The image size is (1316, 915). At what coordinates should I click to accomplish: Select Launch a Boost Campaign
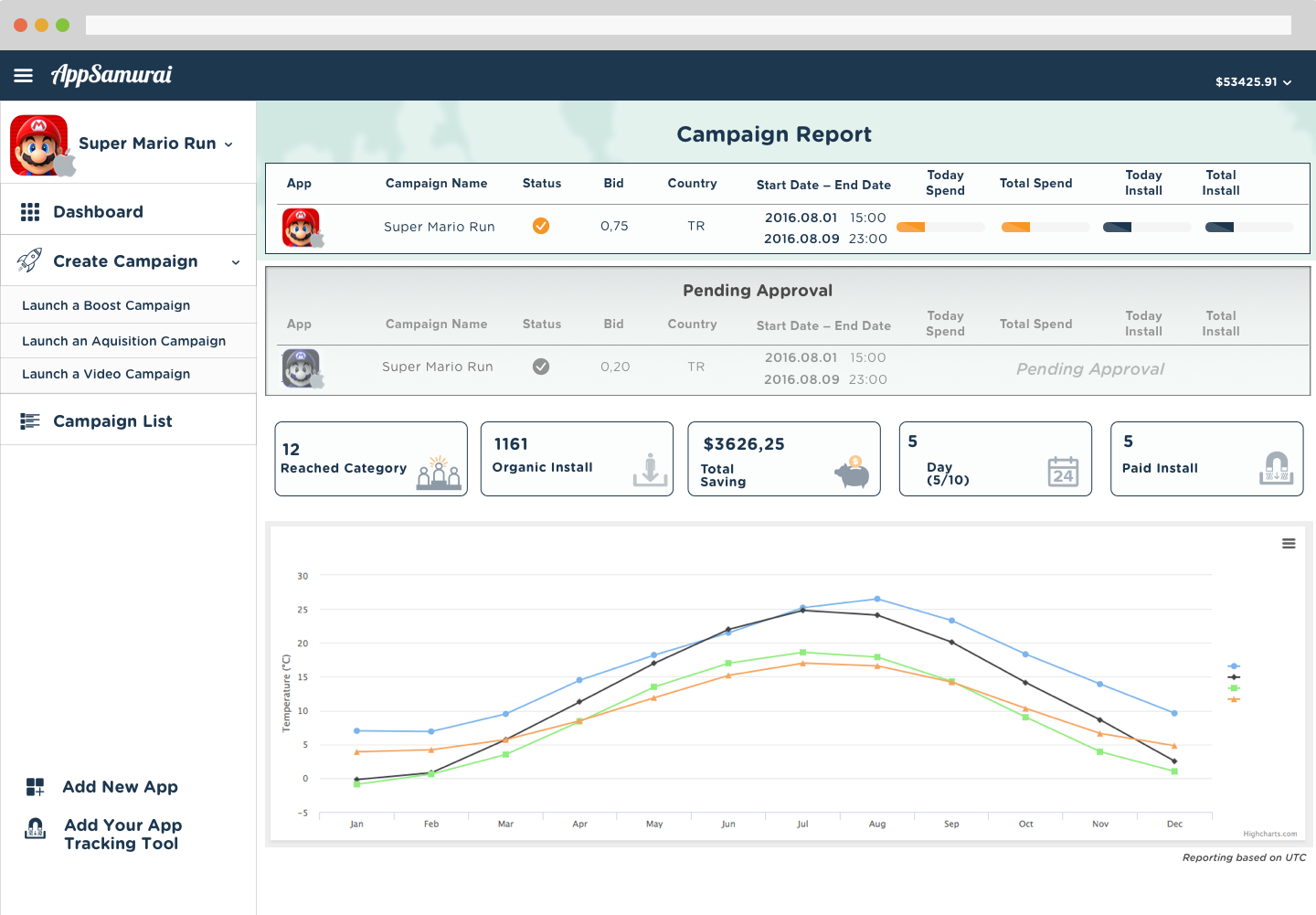coord(106,305)
